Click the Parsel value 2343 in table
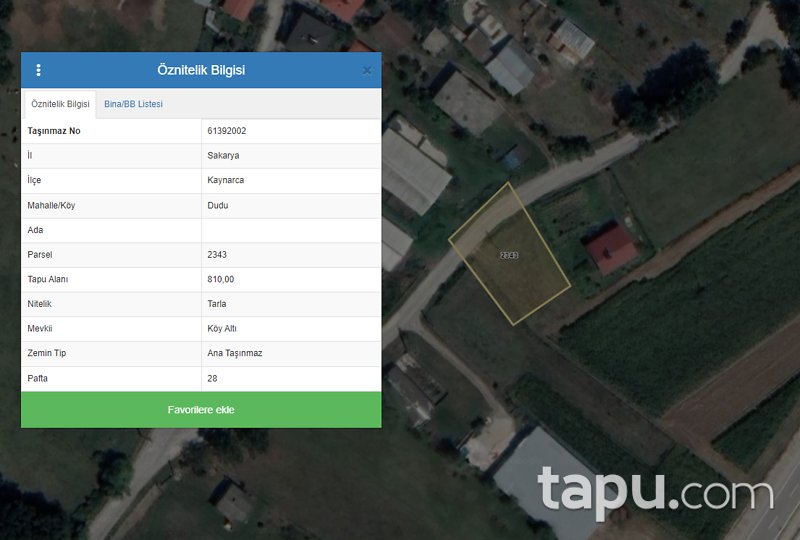Viewport: 800px width, 540px height. coord(217,255)
